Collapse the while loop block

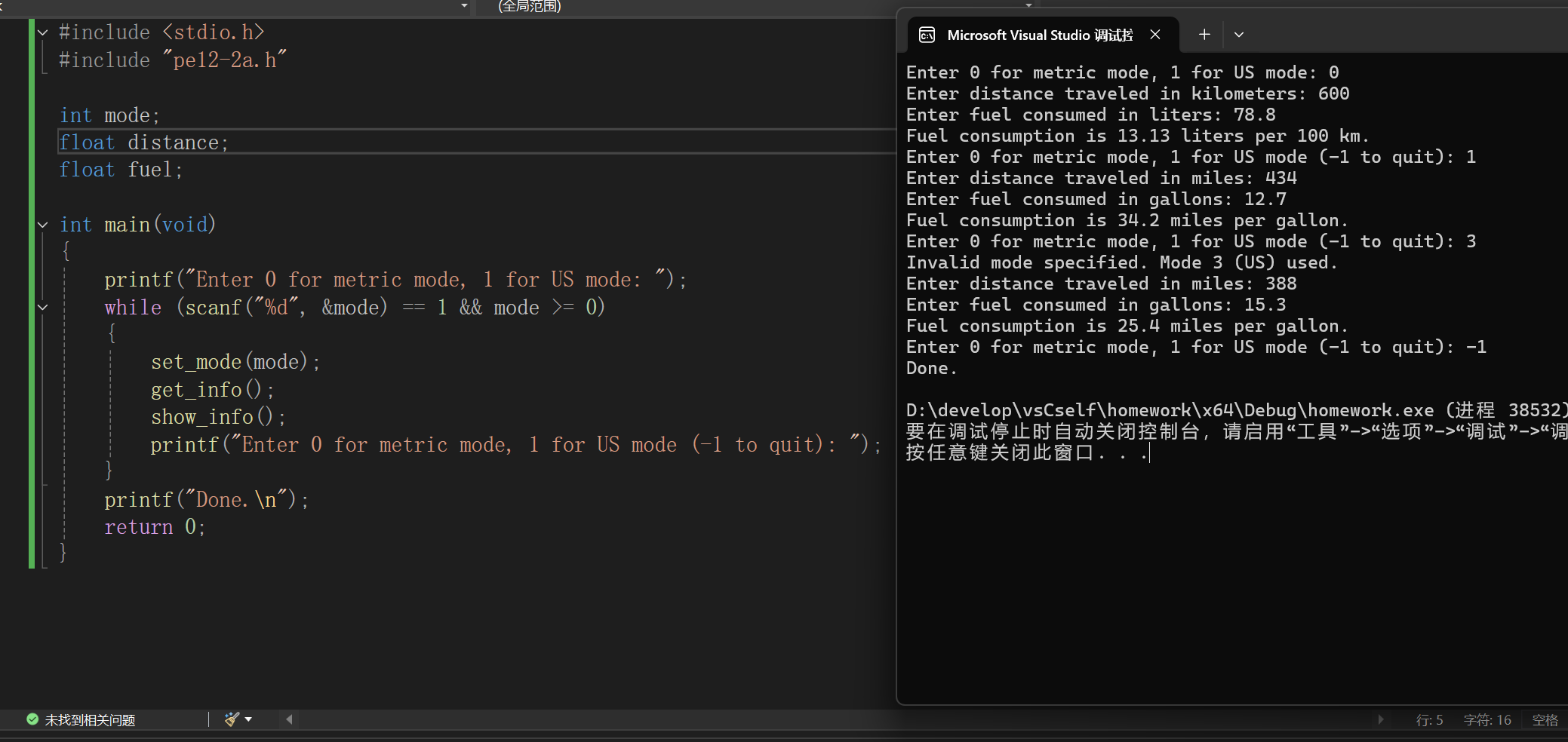click(43, 307)
